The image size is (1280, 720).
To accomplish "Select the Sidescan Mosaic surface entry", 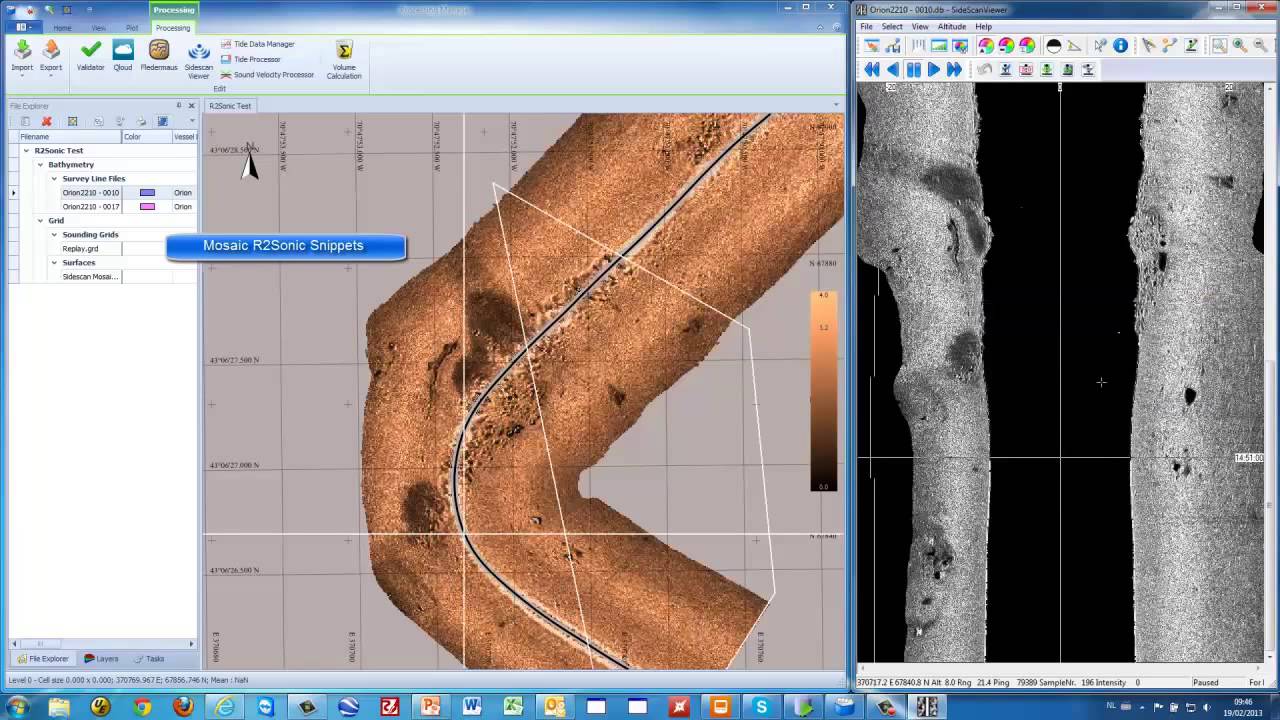I will tap(90, 277).
